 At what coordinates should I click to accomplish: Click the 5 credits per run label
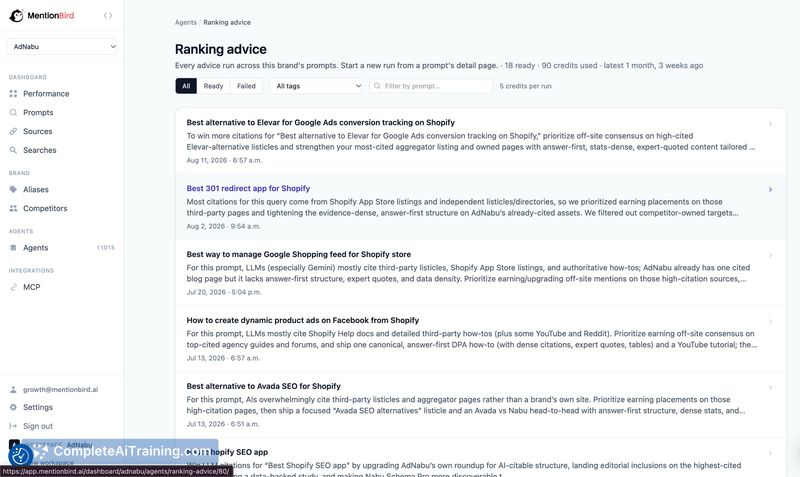coord(525,86)
